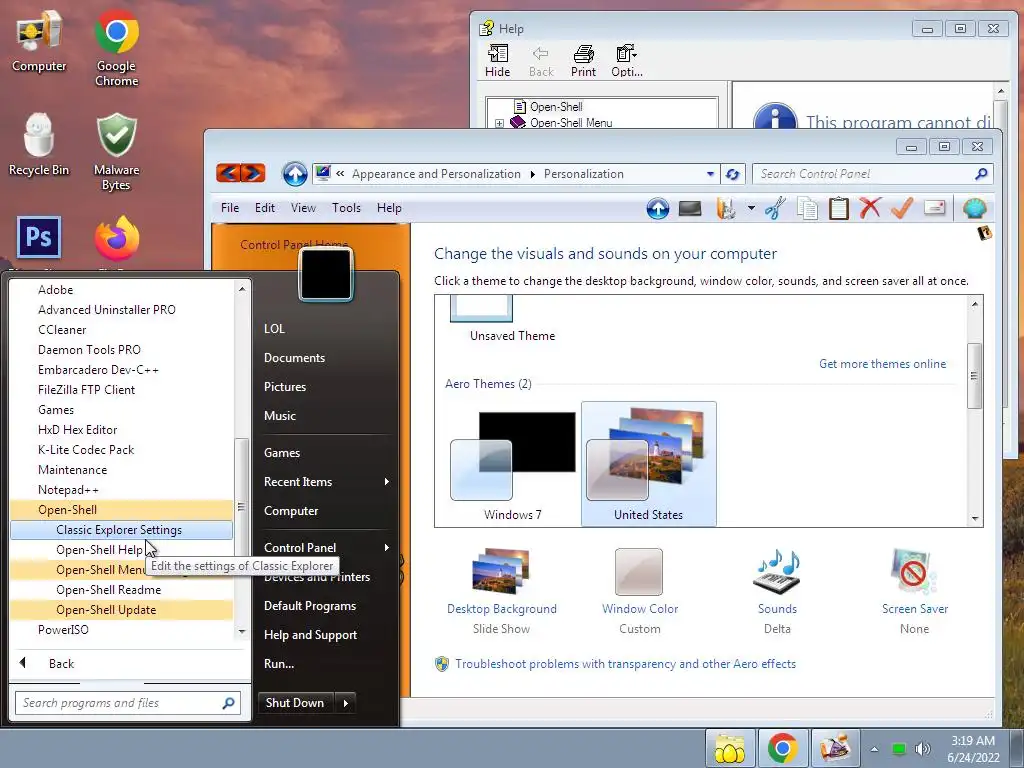The width and height of the screenshot is (1024, 768).
Task: Open the File menu in Control Panel
Action: [x=230, y=208]
